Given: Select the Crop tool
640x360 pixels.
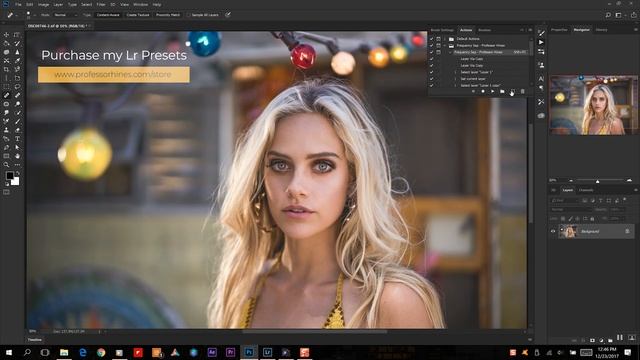Looking at the screenshot, I should click(6, 69).
